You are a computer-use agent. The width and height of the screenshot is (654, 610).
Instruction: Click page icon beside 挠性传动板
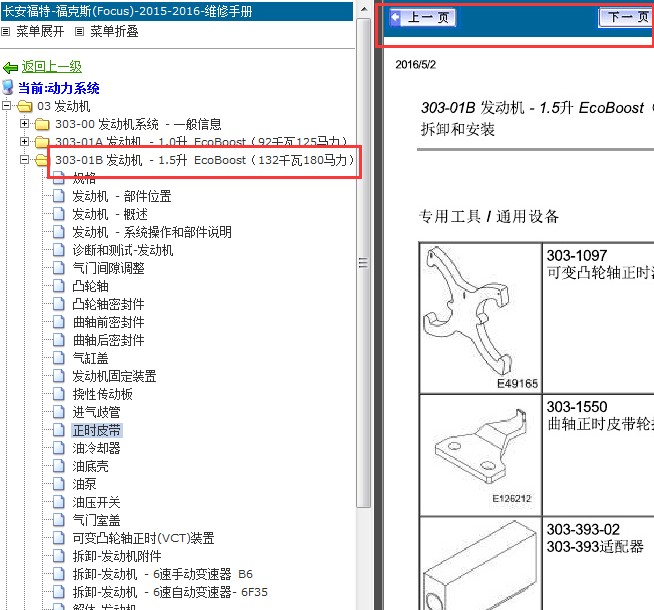click(59, 394)
